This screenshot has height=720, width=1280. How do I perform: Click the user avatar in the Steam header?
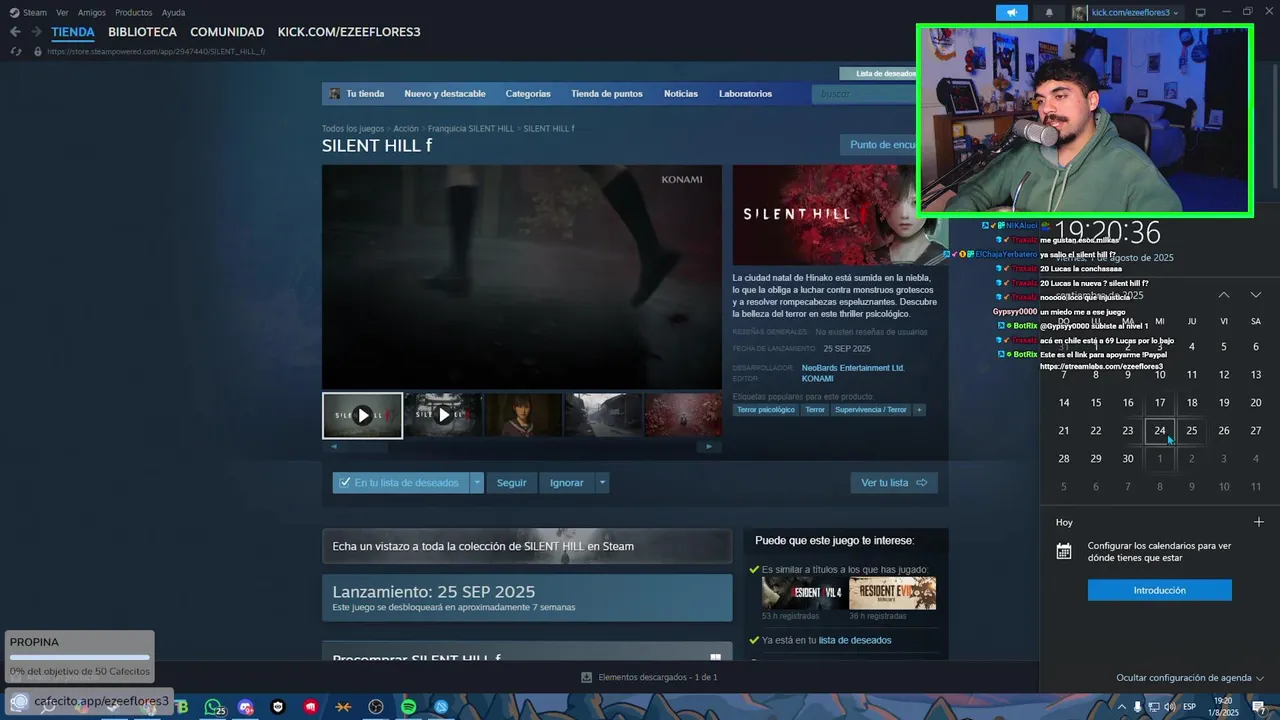click(x=1079, y=12)
